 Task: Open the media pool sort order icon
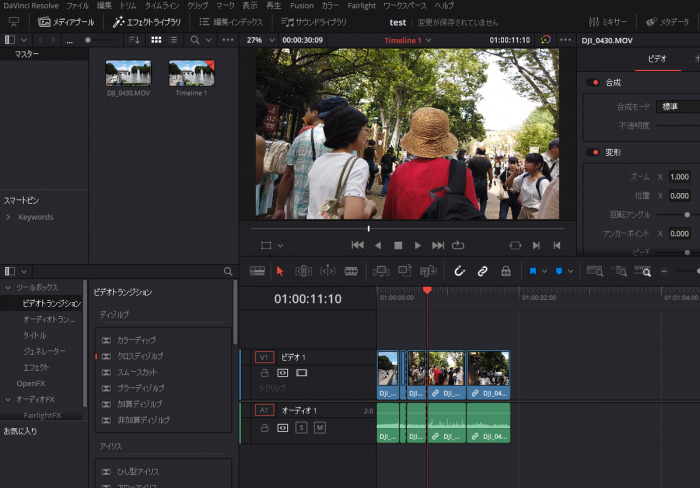pos(134,40)
